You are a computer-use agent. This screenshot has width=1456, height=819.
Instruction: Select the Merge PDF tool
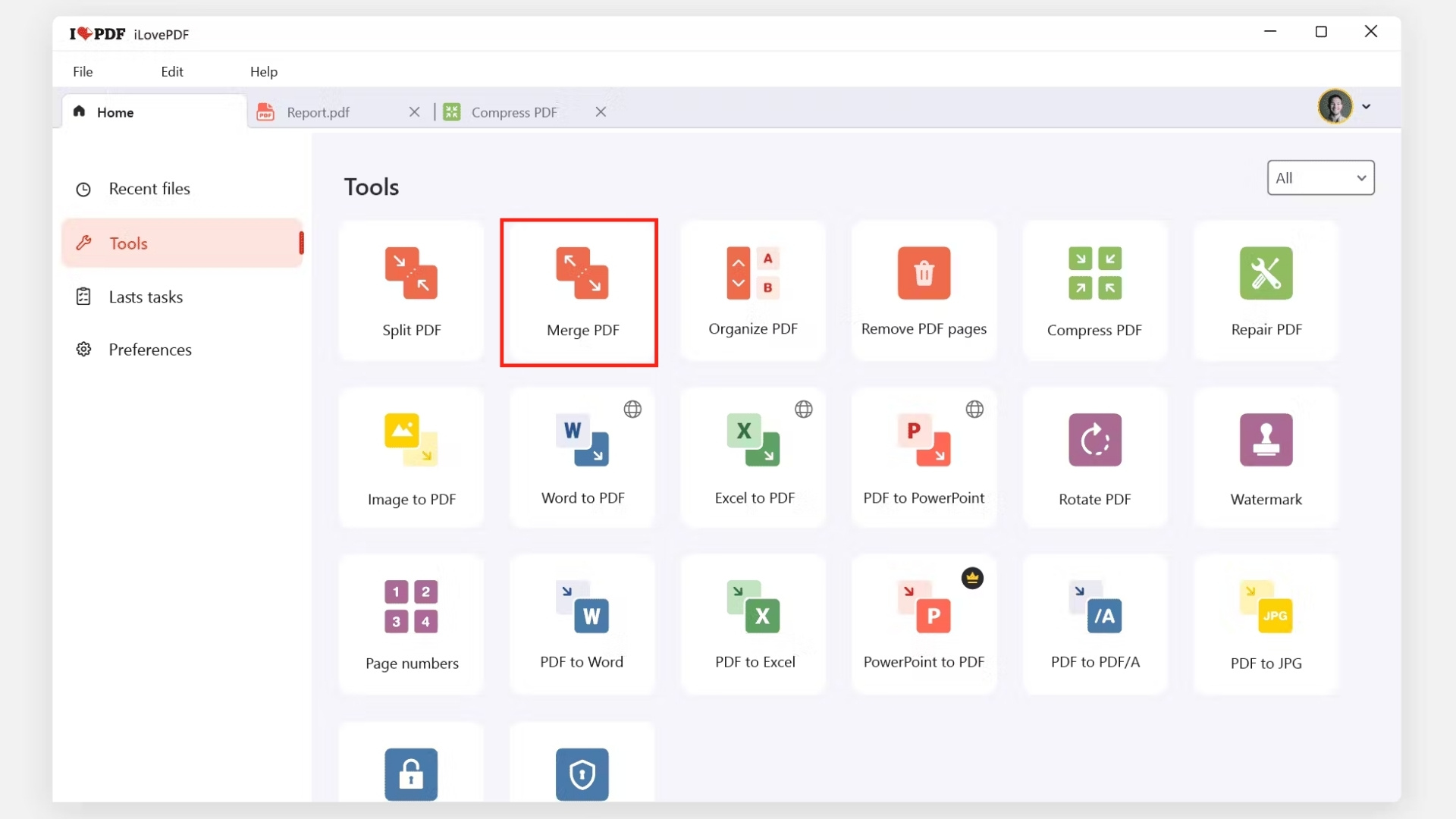(582, 292)
